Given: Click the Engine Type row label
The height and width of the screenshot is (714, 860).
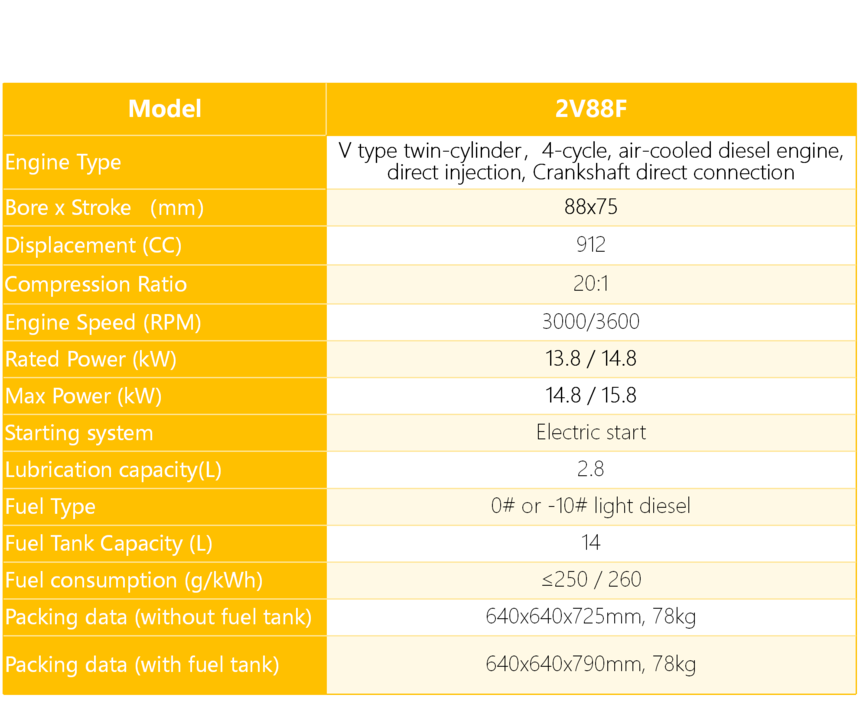Looking at the screenshot, I should 63,162.
